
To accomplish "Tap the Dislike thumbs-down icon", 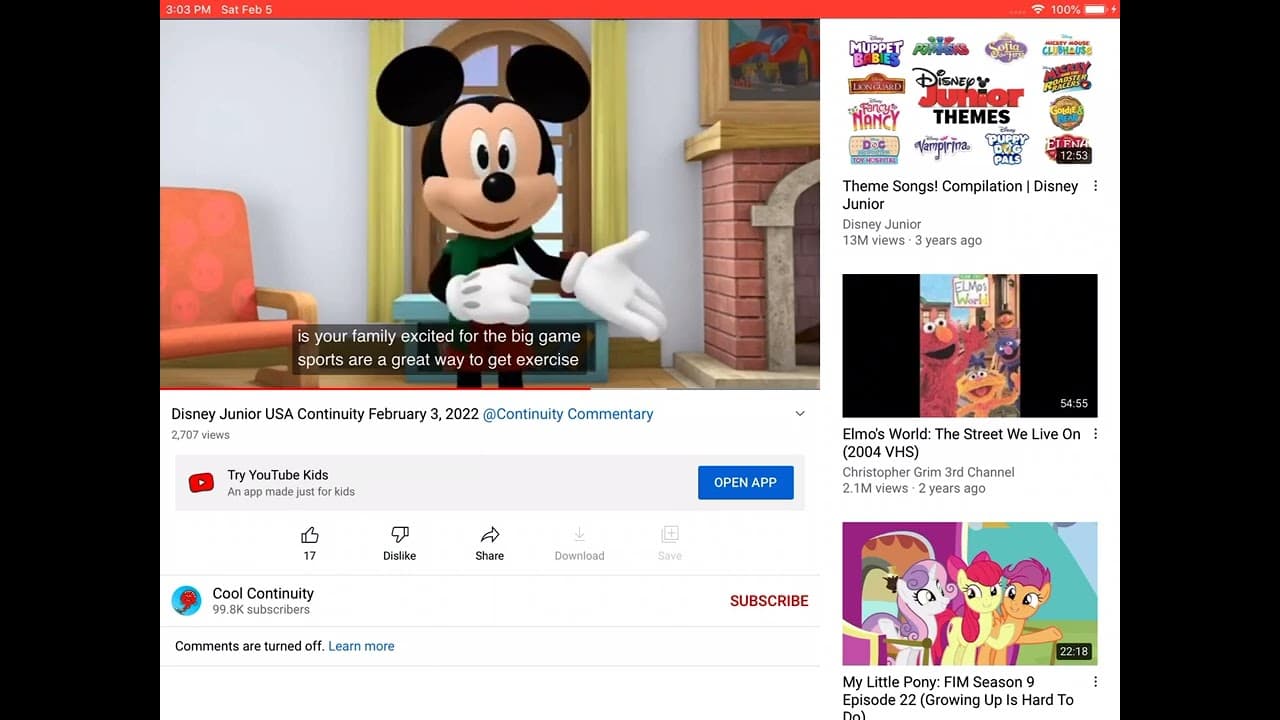I will pyautogui.click(x=399, y=535).
